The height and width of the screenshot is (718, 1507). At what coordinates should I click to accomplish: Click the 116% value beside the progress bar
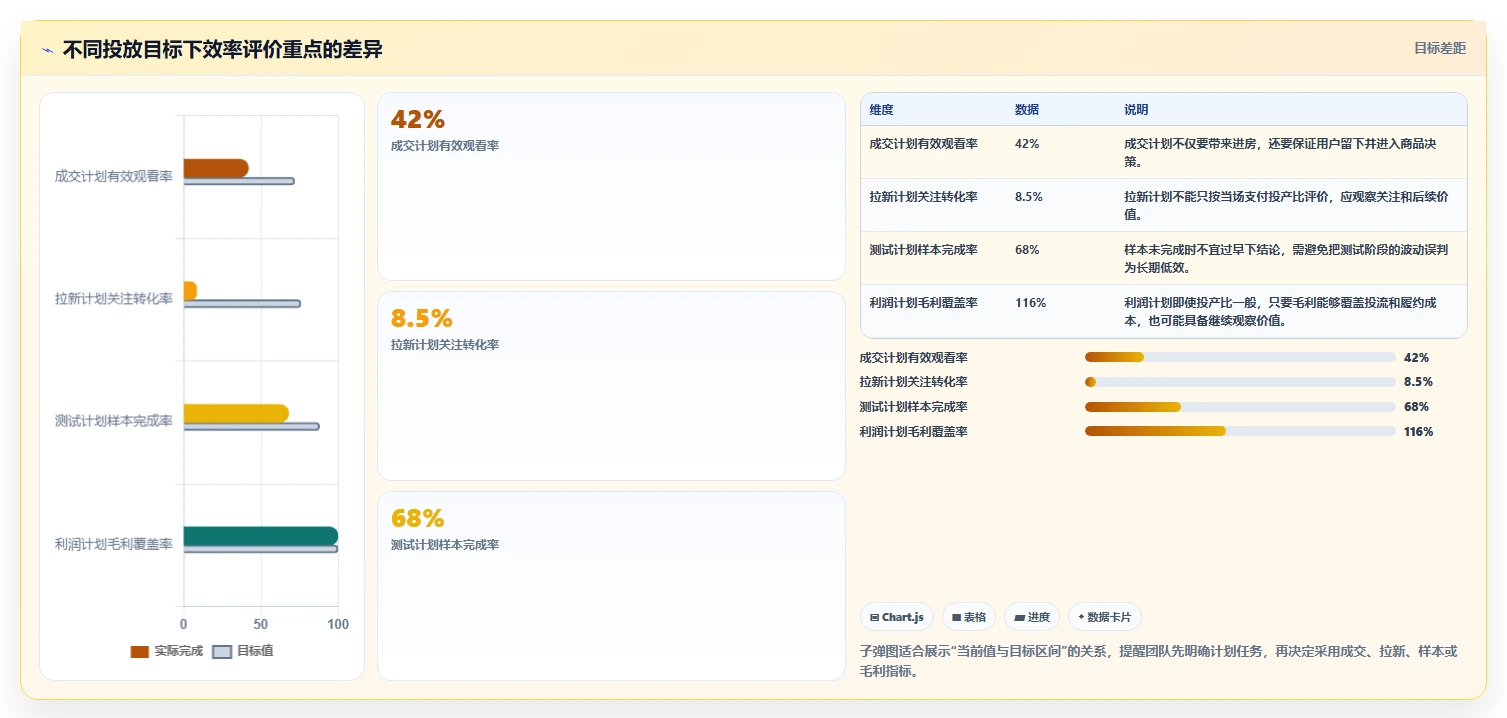coord(1418,432)
